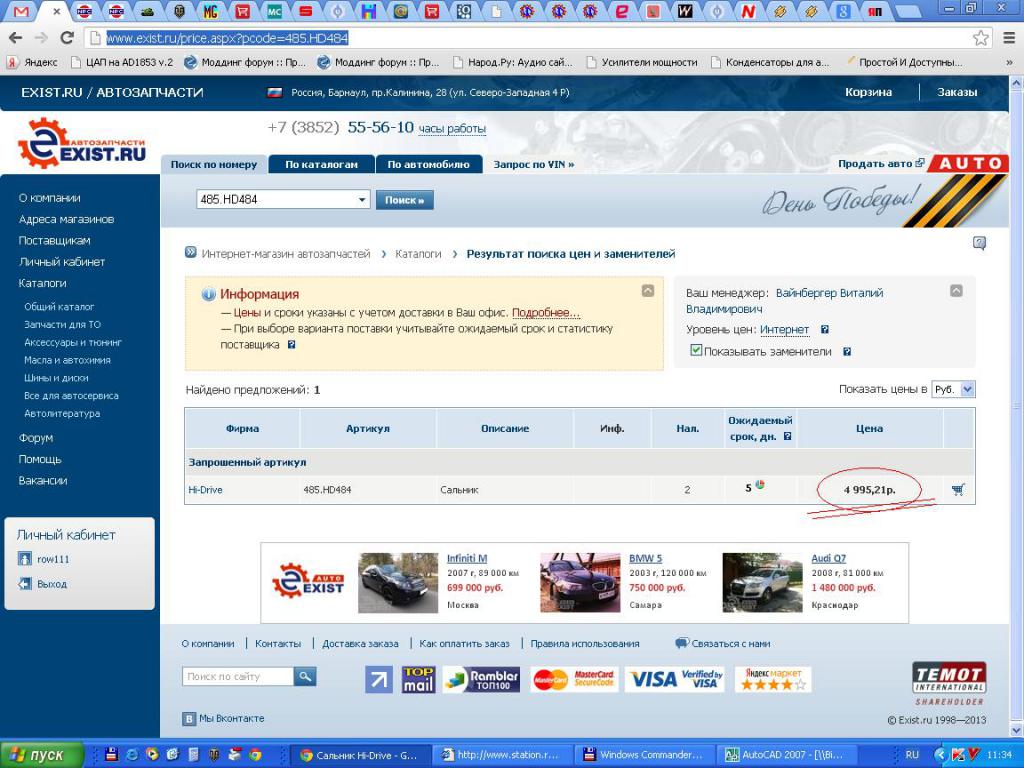Open Аксессуары и тюнинг link

coord(72,342)
